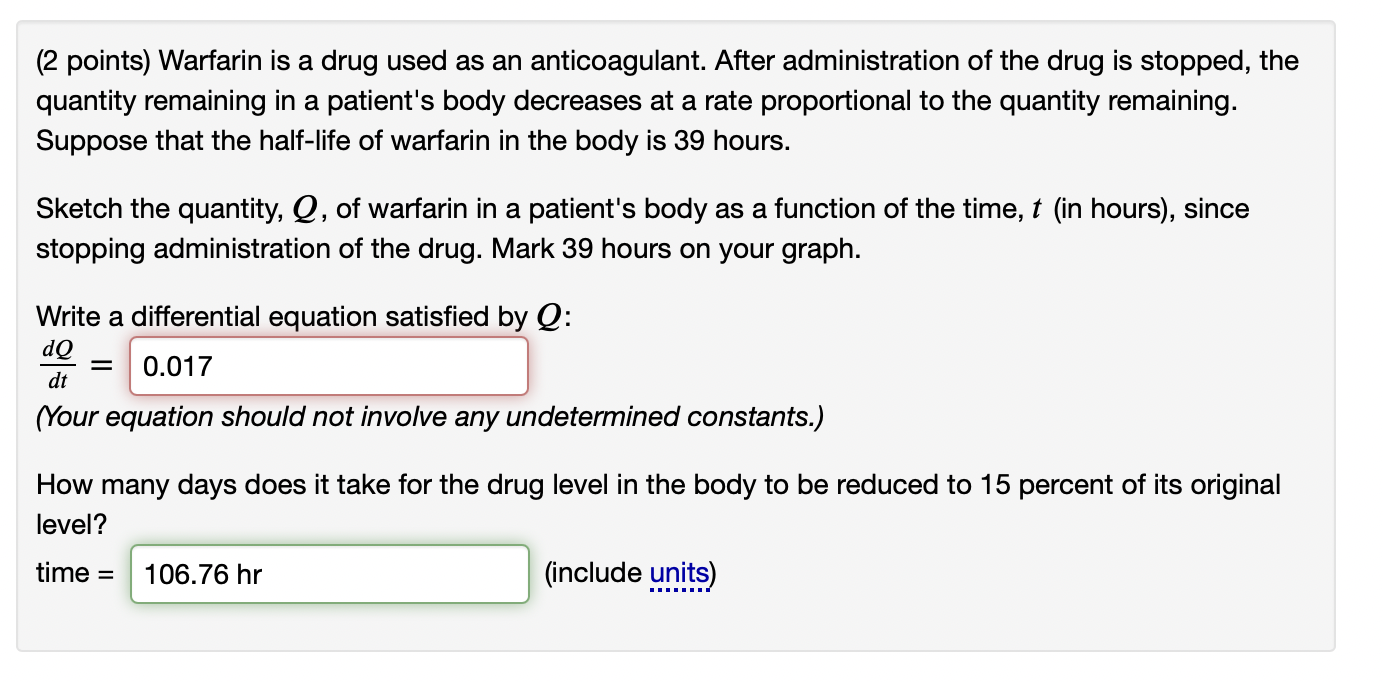Click the time answer input field
Image resolution: width=1383 pixels, height=682 pixels.
(330, 573)
